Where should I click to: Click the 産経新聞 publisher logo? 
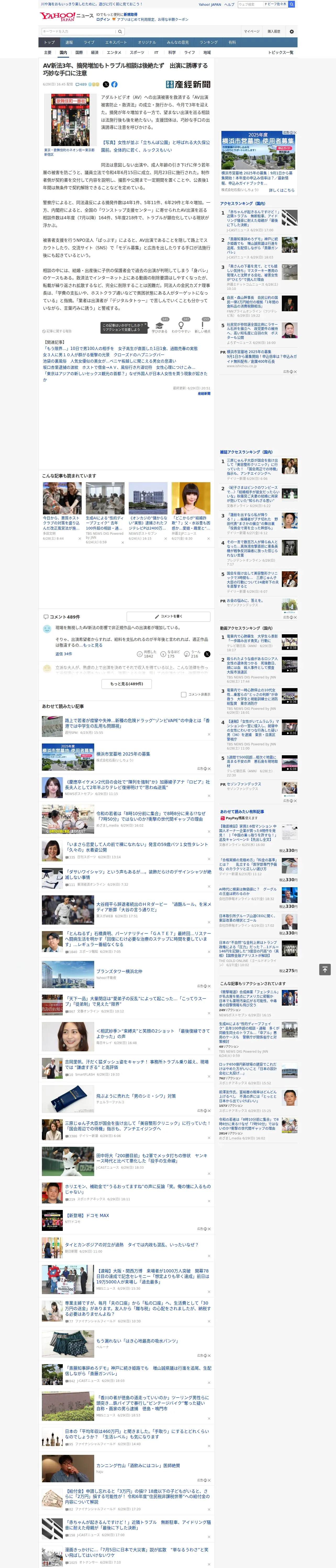tap(188, 85)
